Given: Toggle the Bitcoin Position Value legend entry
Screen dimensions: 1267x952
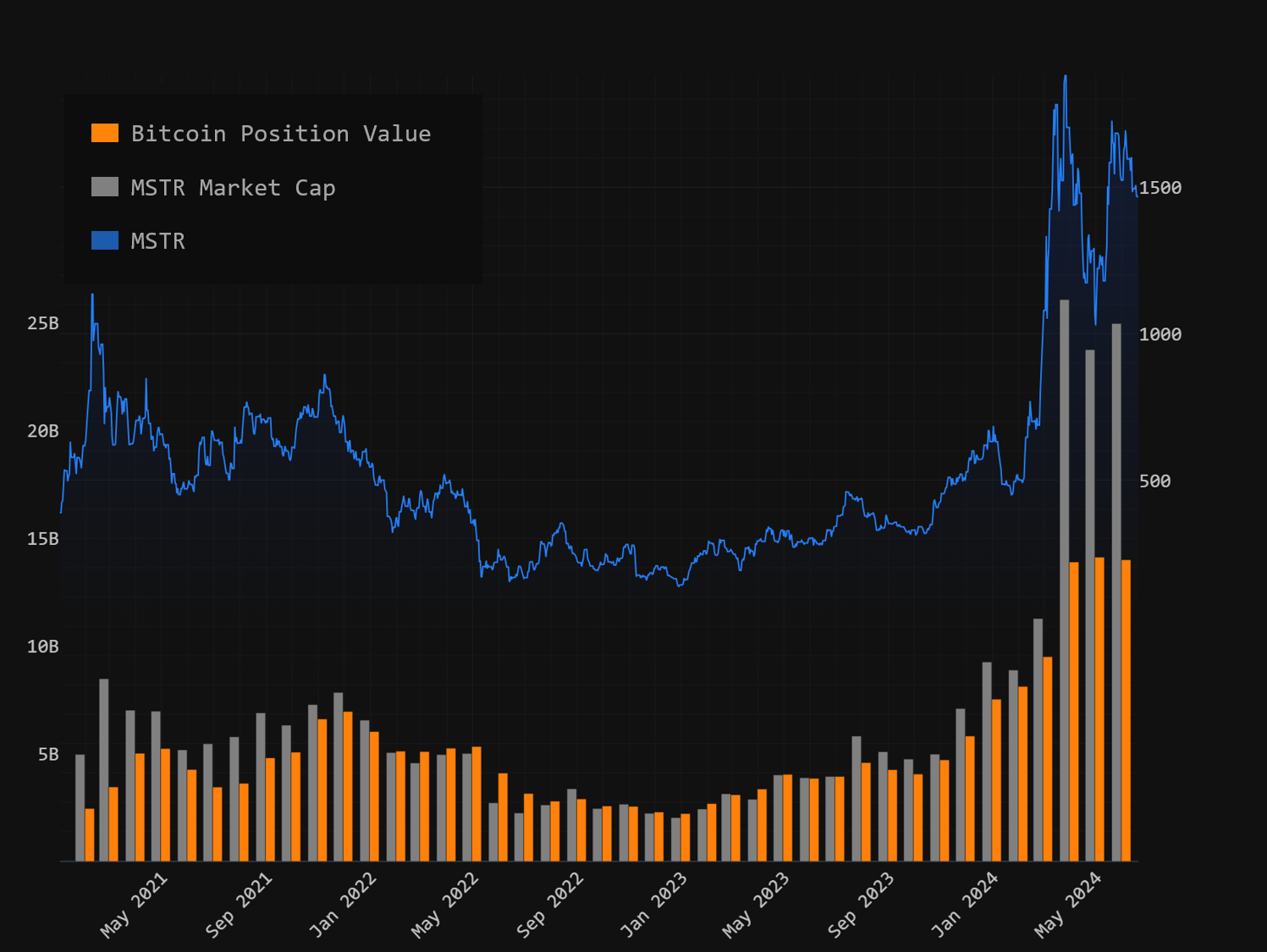Looking at the screenshot, I should click(262, 134).
